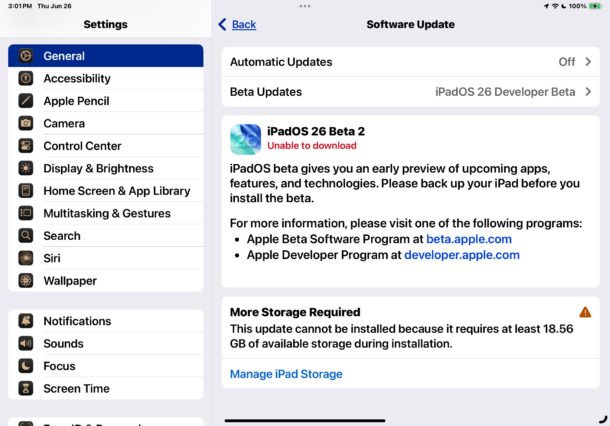Click the Camera icon in sidebar
610x426 pixels.
[26, 123]
